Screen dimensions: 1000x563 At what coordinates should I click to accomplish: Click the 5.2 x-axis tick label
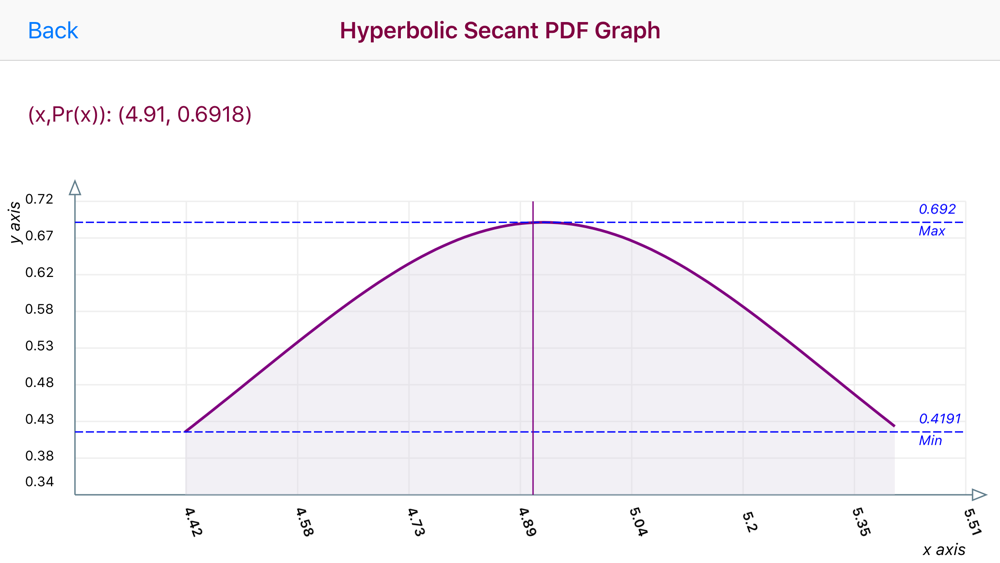[749, 520]
